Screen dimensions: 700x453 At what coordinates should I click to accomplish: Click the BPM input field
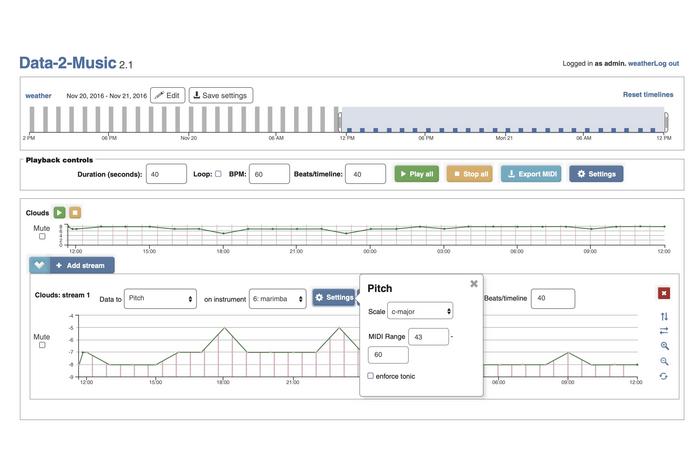pyautogui.click(x=269, y=174)
